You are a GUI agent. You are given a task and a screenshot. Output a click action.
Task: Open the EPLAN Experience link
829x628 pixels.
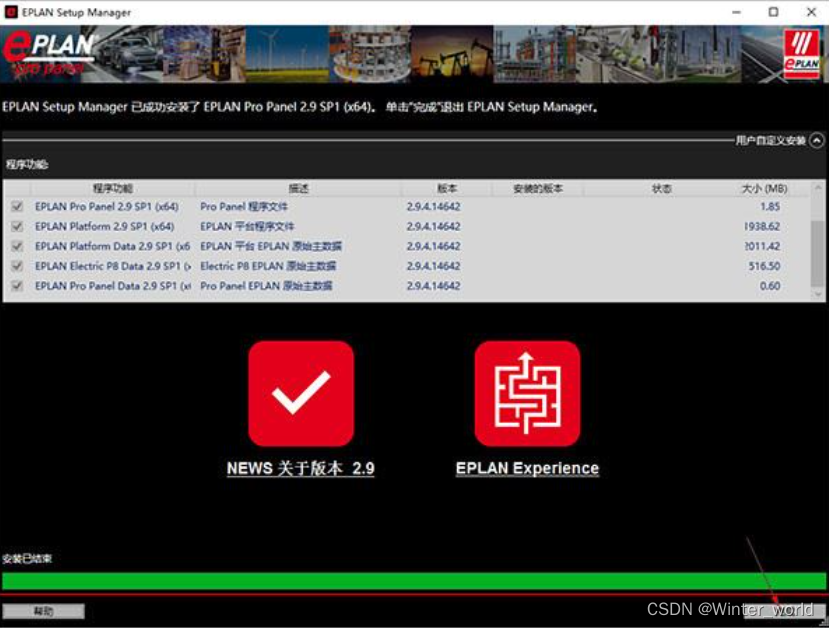point(527,468)
